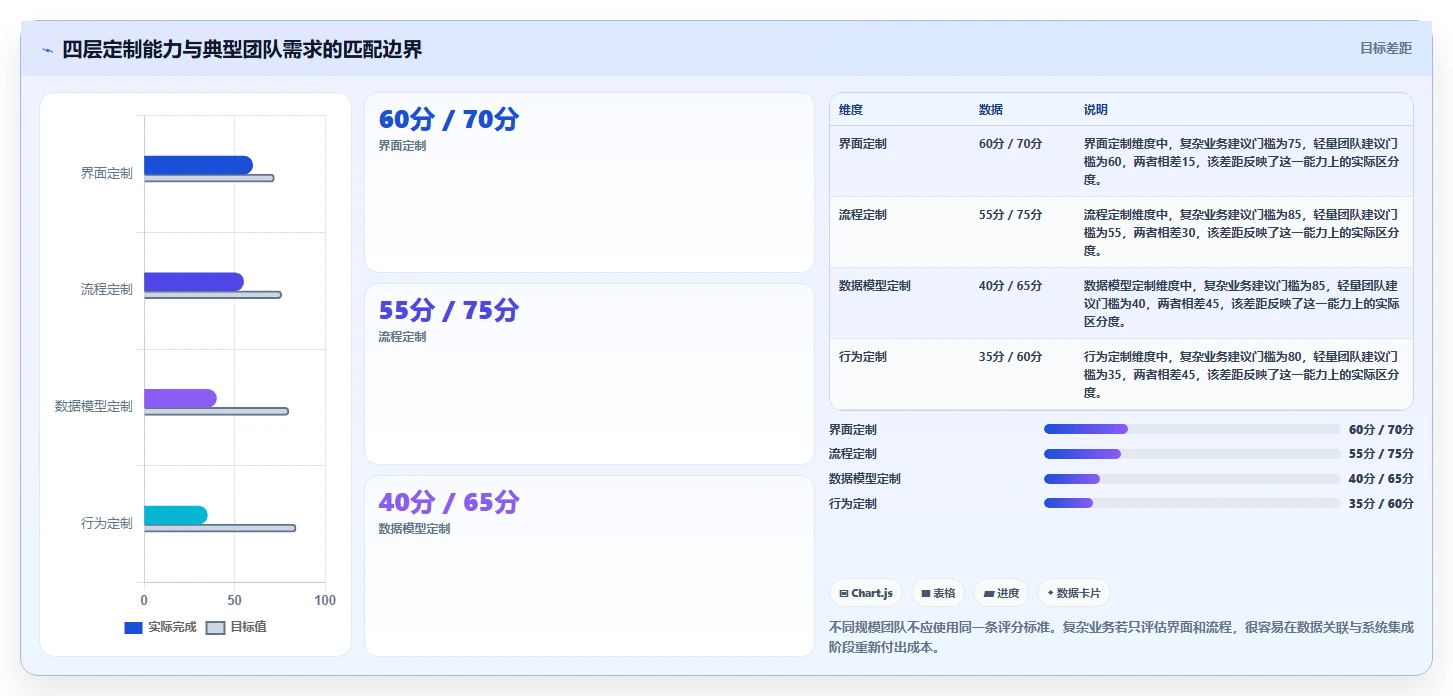Toggle the 目标值 legend swatch in the chart
Image resolution: width=1453 pixels, height=696 pixels.
215,627
